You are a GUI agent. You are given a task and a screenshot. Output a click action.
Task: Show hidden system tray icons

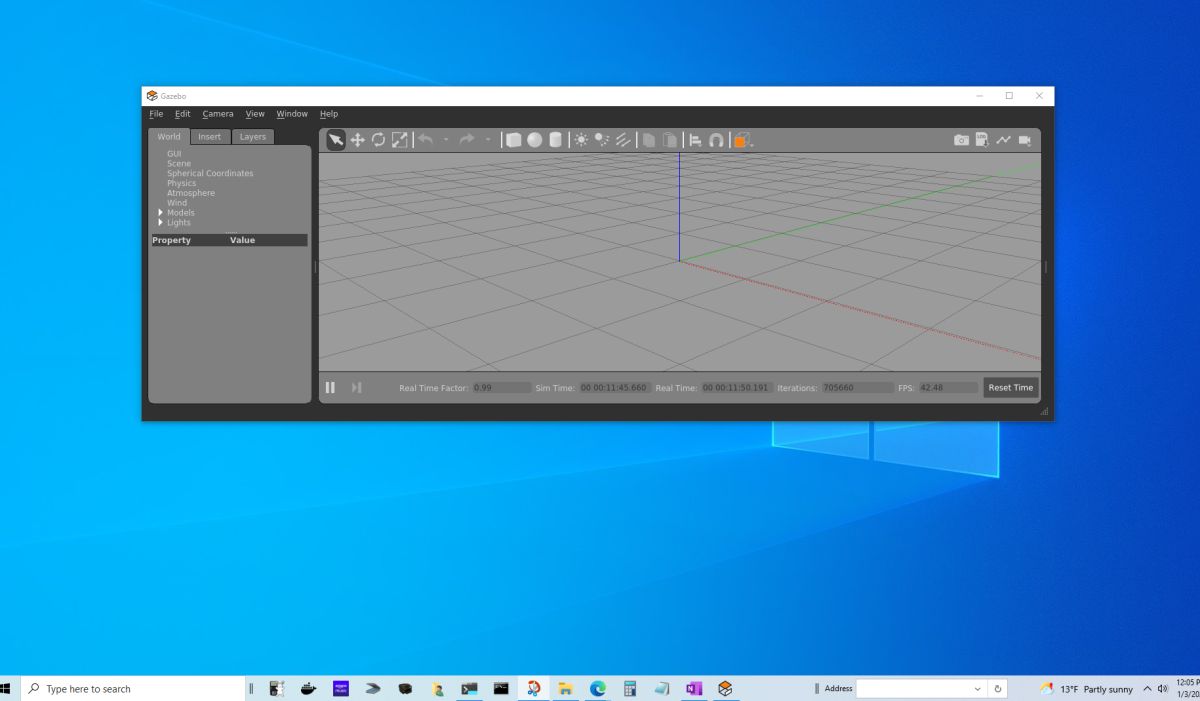(1147, 689)
